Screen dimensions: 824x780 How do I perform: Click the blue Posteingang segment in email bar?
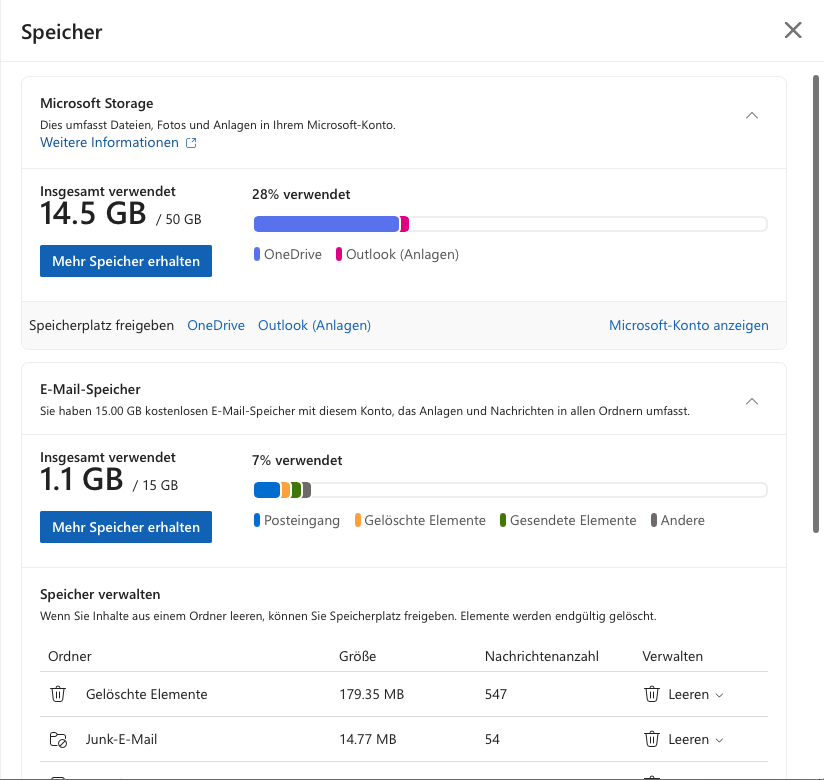point(267,490)
